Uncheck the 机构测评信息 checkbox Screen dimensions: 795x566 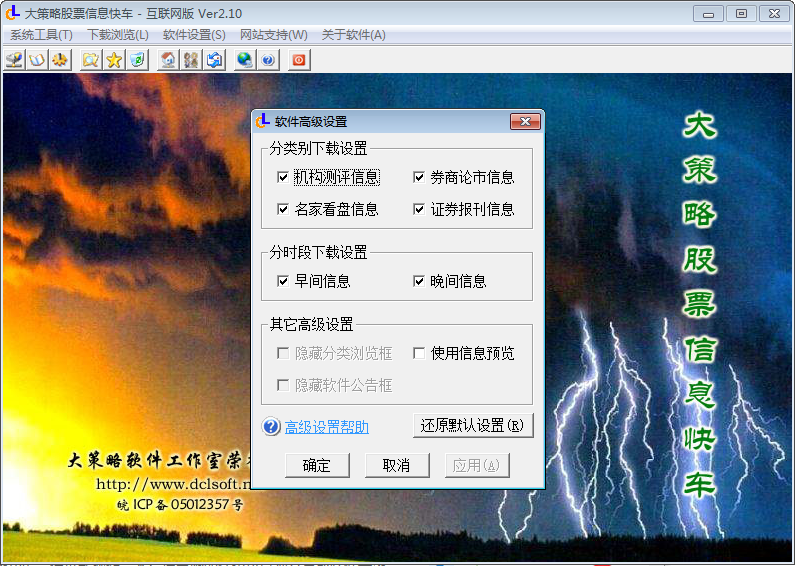(x=283, y=178)
